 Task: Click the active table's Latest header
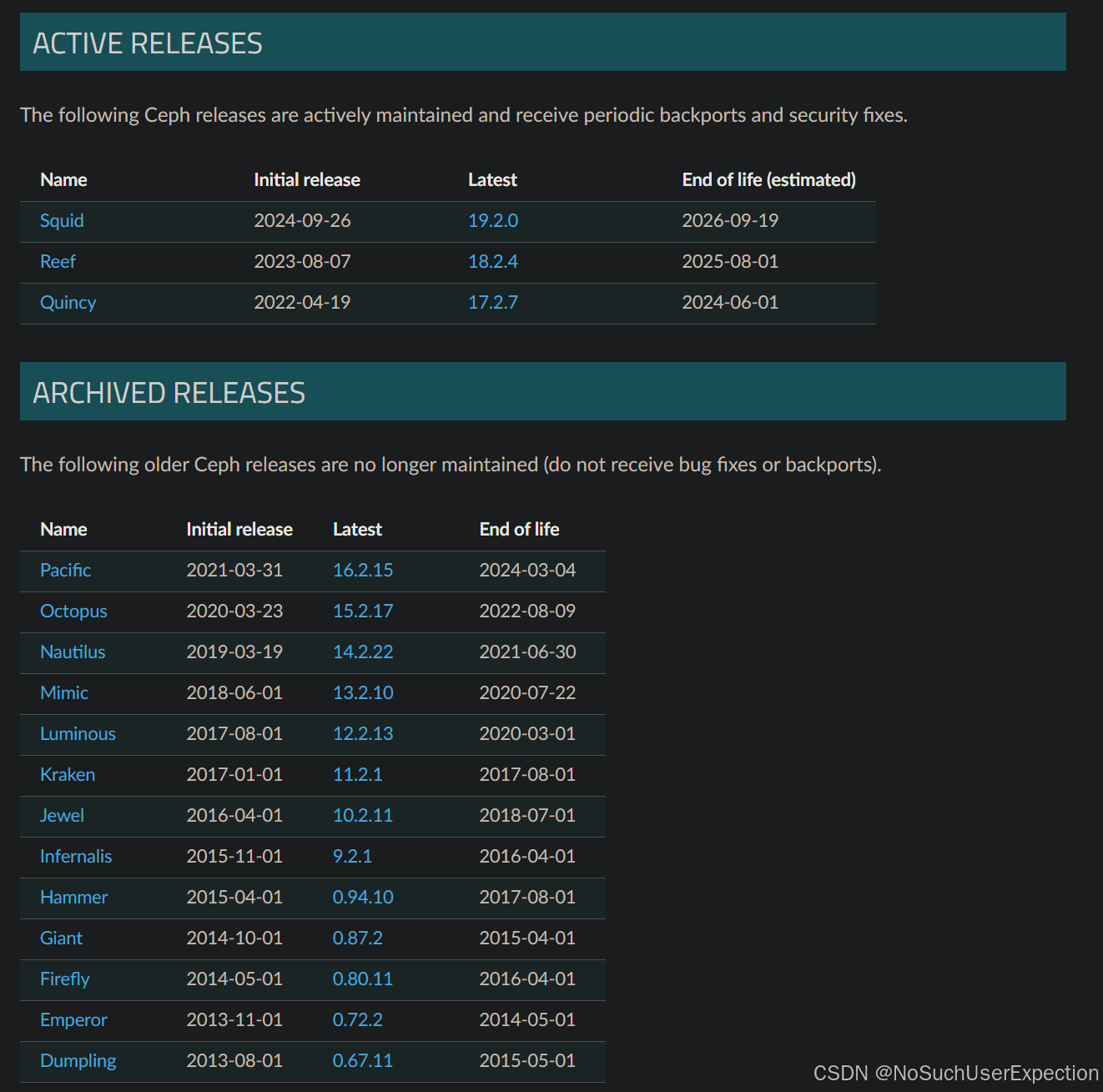[x=492, y=180]
